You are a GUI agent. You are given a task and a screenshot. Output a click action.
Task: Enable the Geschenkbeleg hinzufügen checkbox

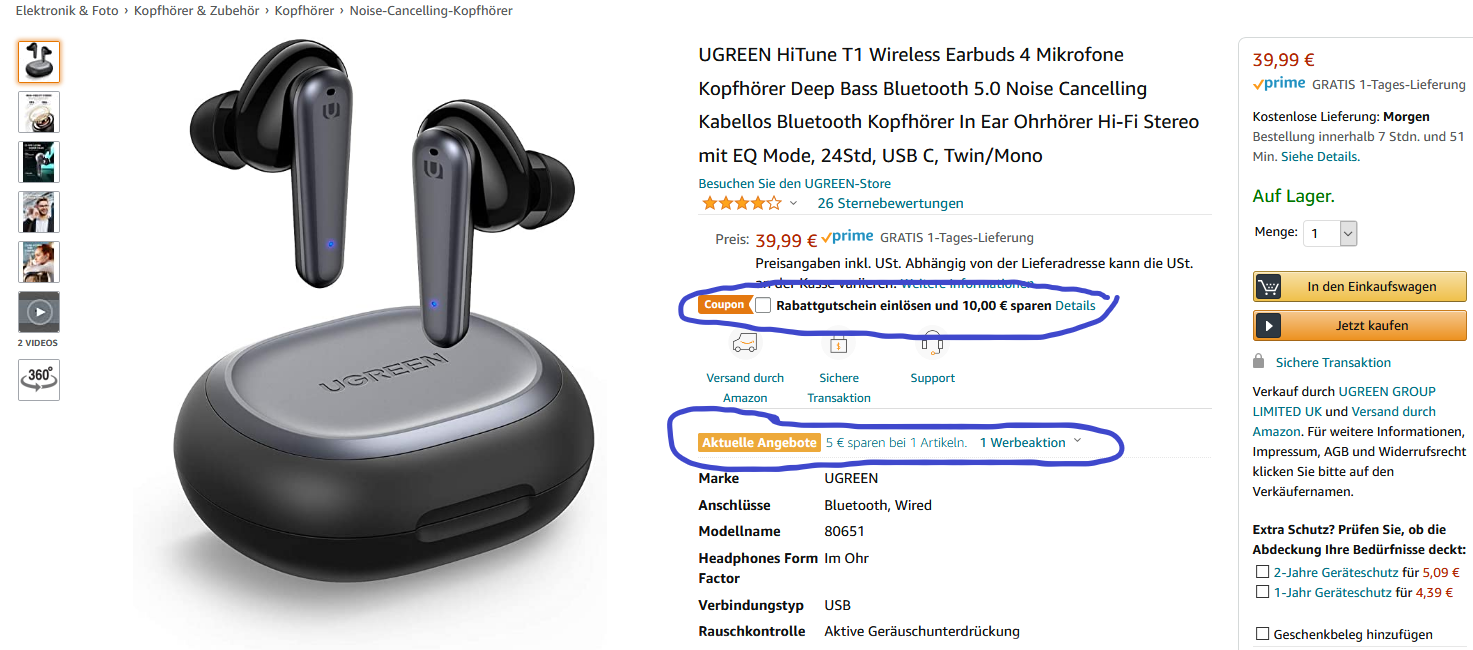pos(1262,634)
